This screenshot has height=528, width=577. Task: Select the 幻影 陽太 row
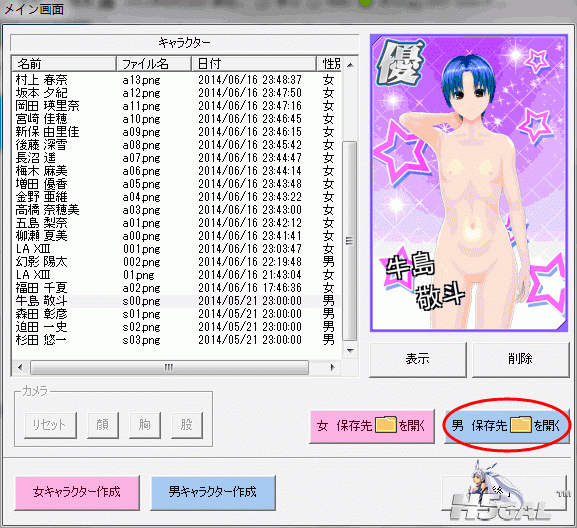pos(177,262)
